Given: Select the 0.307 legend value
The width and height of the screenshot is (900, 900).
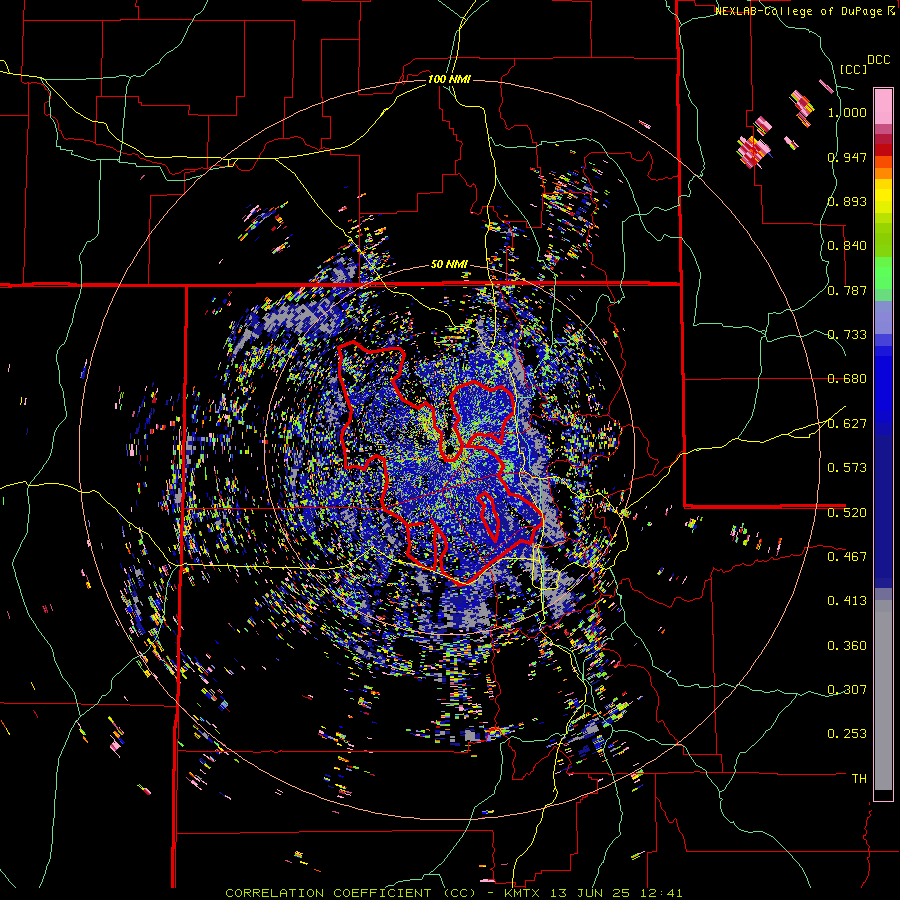Looking at the screenshot, I should coord(847,690).
